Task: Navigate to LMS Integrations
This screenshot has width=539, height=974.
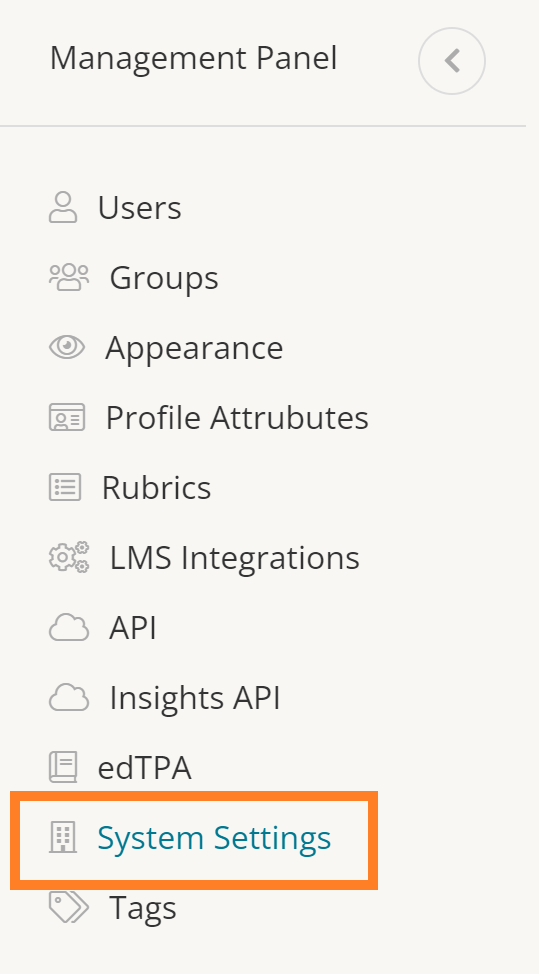Action: [x=235, y=558]
